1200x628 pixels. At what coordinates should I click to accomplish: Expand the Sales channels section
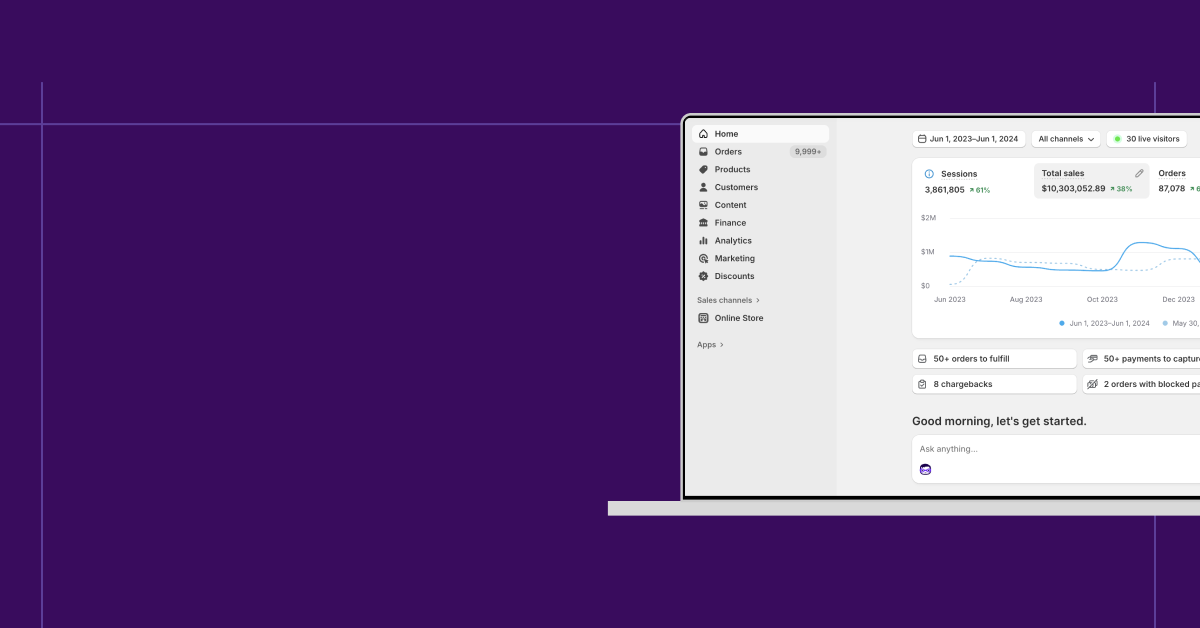728,300
